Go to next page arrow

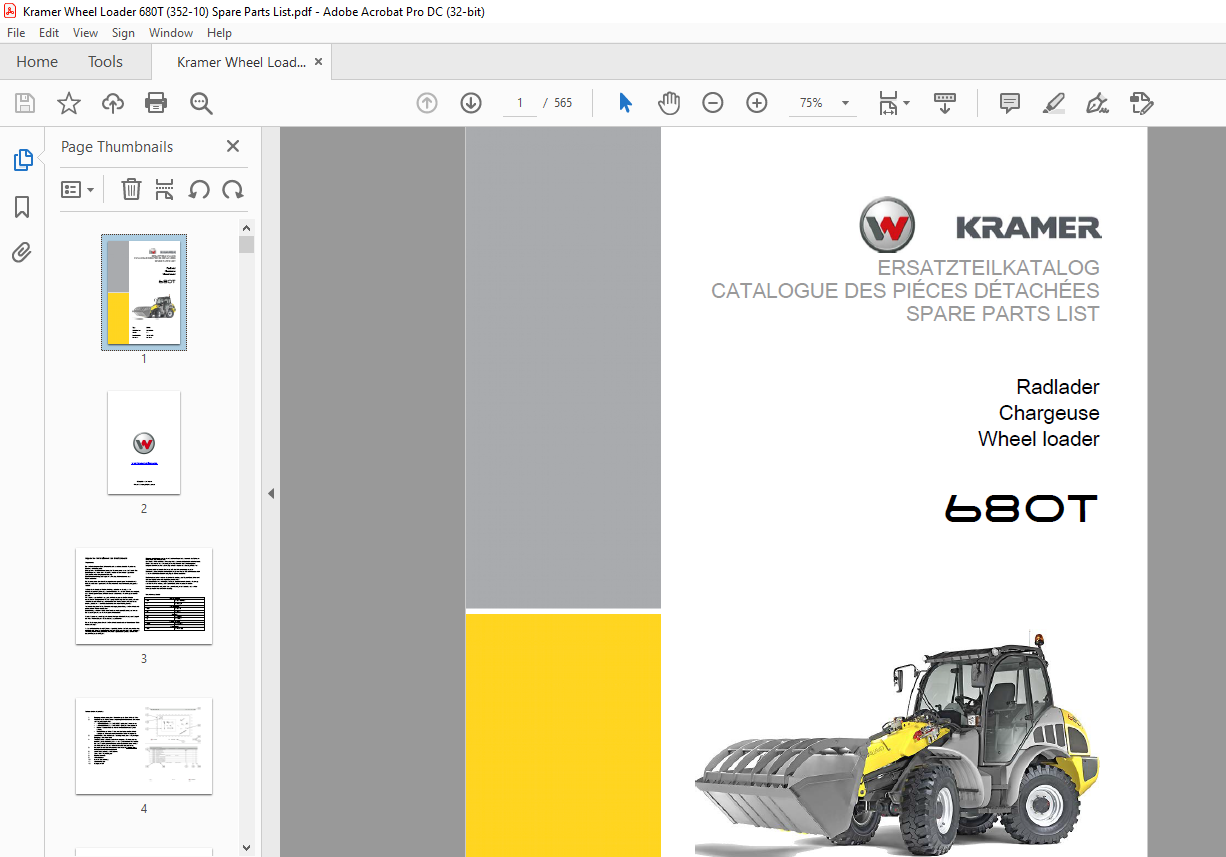pyautogui.click(x=471, y=103)
